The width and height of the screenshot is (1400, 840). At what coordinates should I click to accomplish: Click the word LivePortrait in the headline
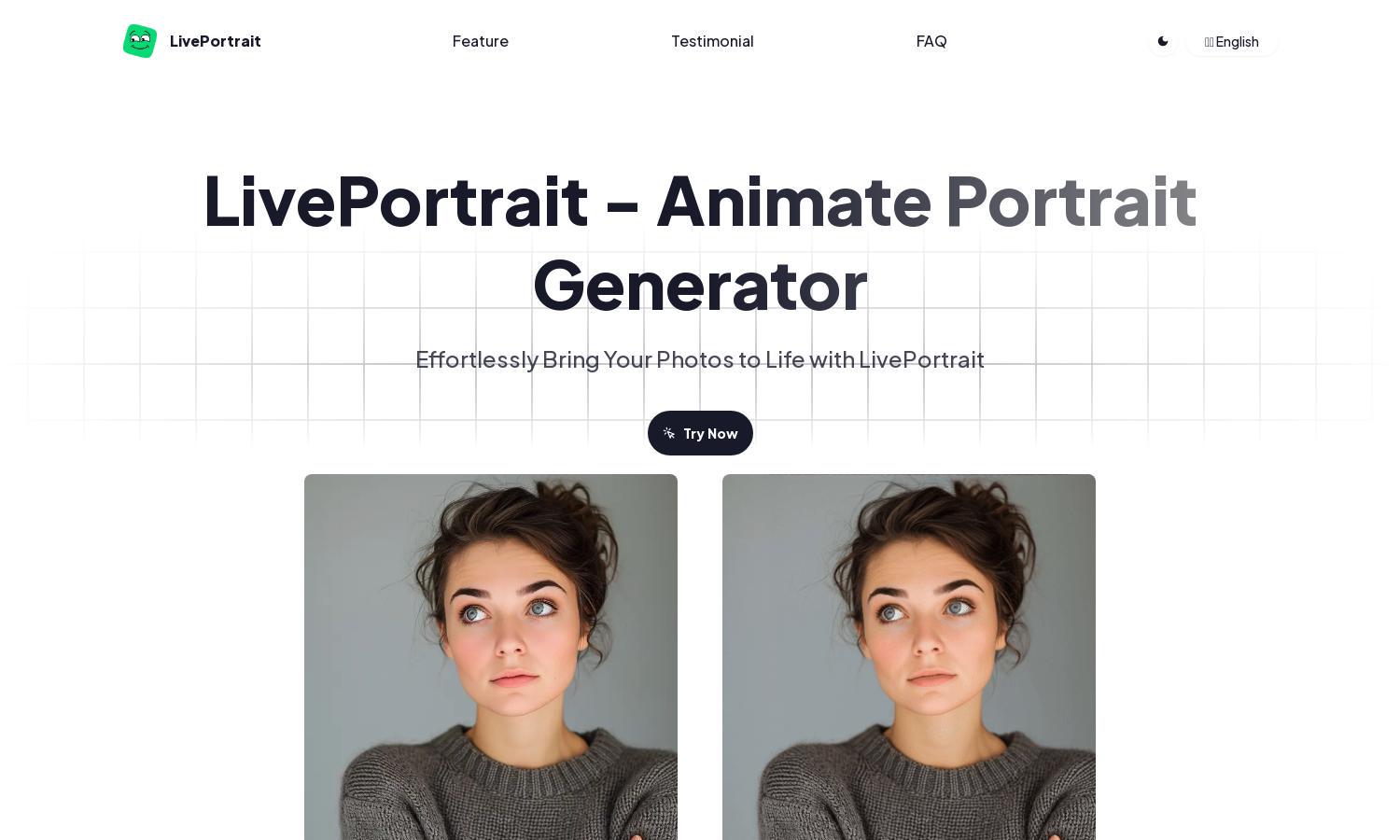click(396, 200)
